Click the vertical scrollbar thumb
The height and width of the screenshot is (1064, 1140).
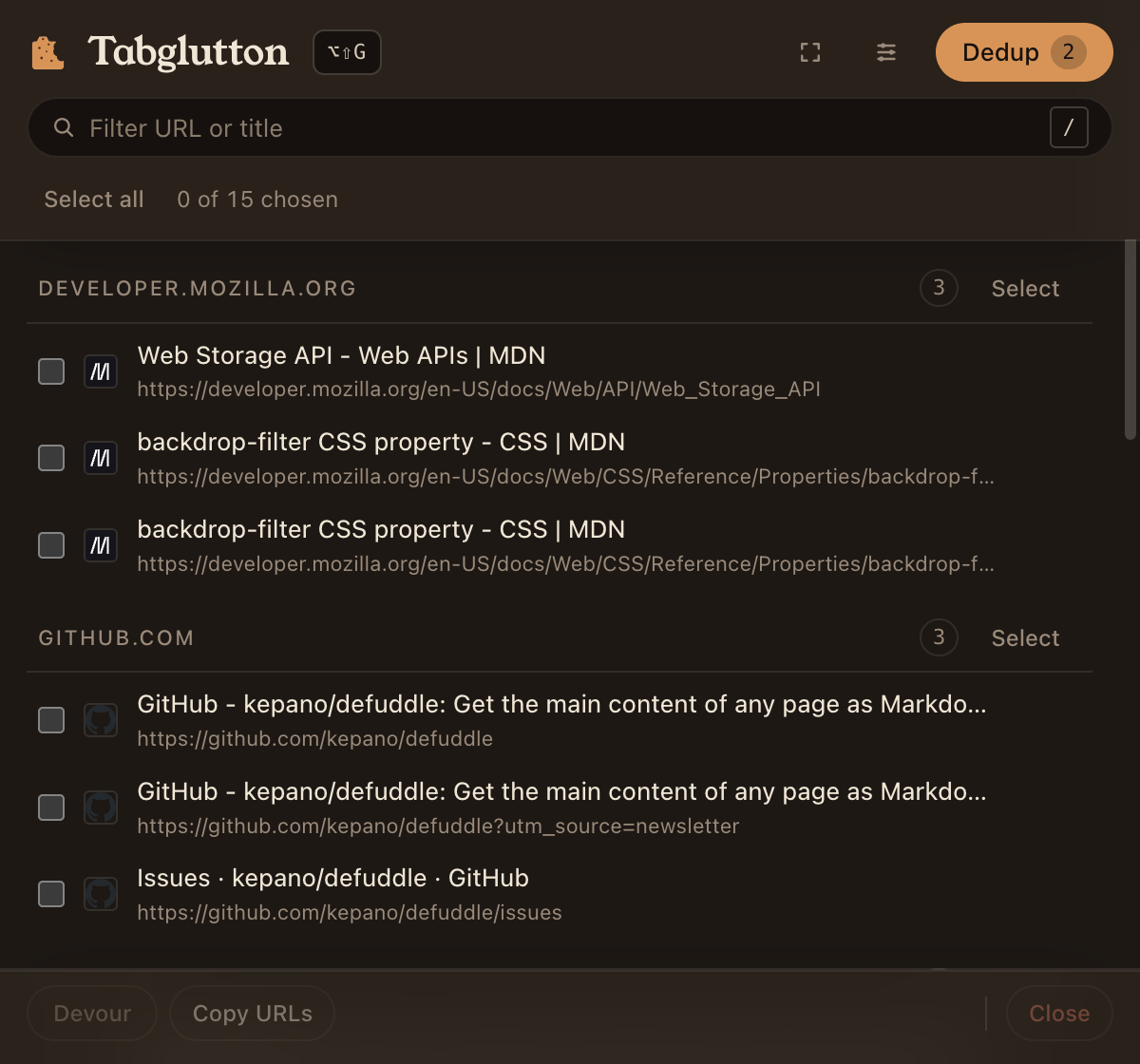1130,339
